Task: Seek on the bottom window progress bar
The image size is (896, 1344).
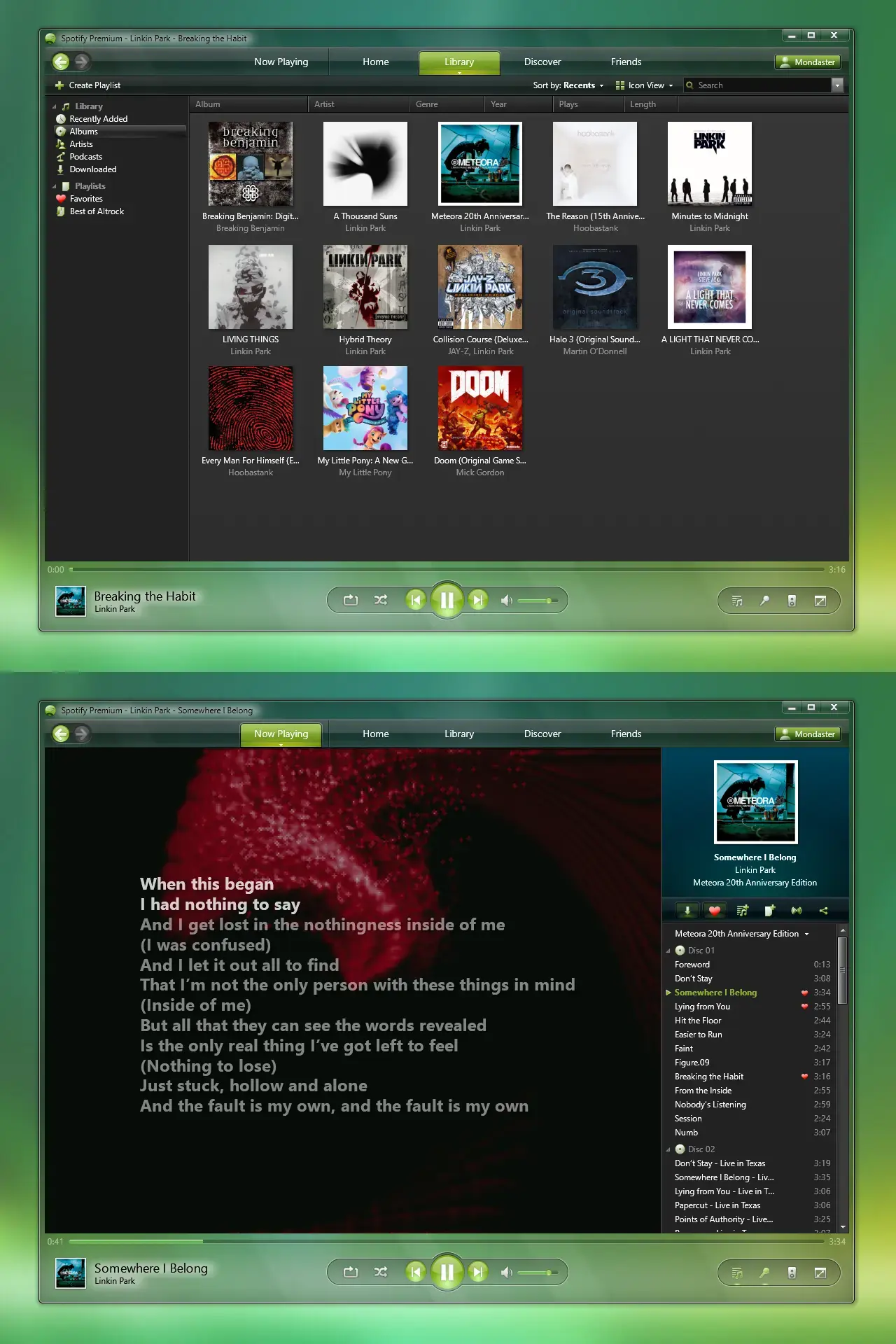Action: point(447,1241)
